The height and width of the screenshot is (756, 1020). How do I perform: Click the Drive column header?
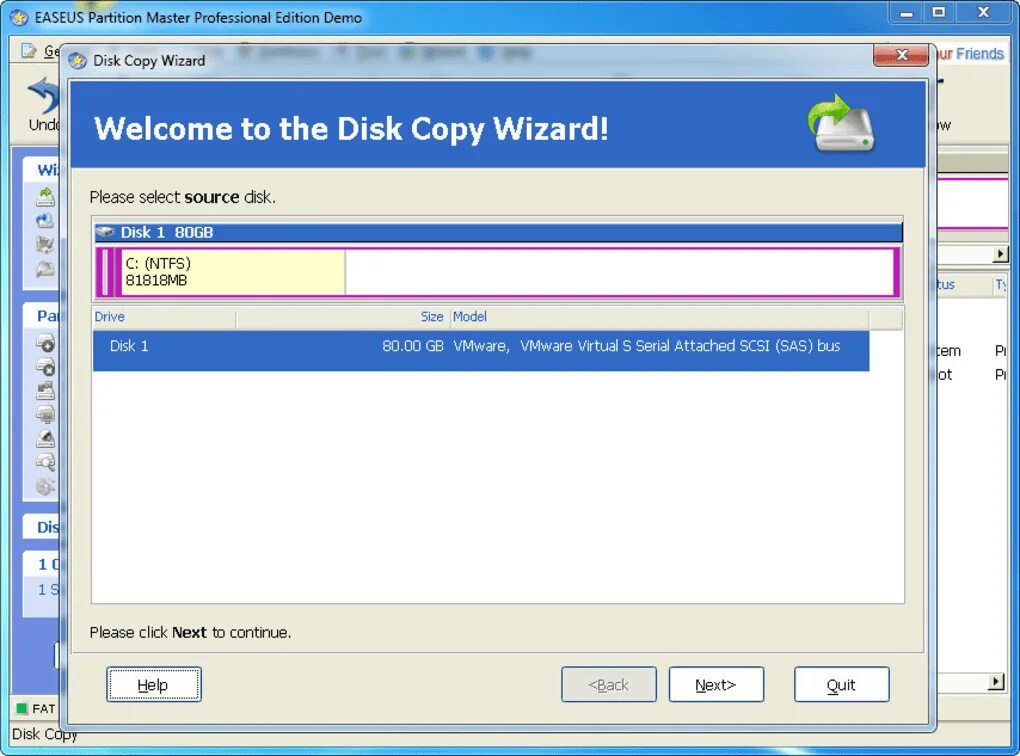coord(164,317)
